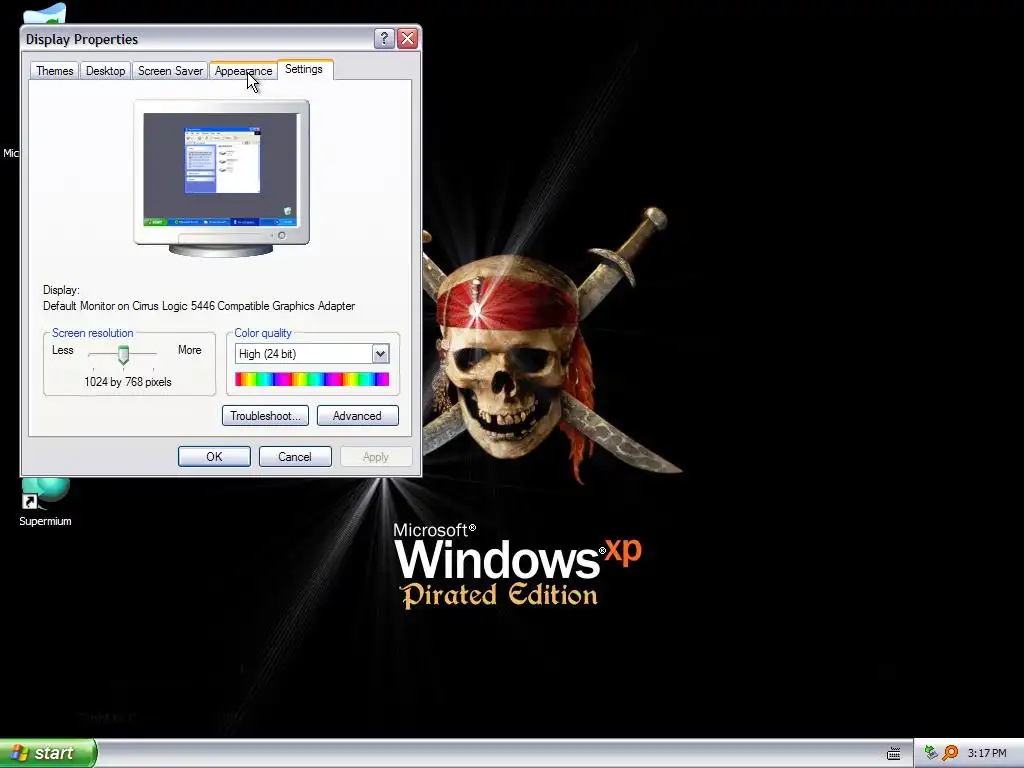Click the orange magnifier tray icon
This screenshot has width=1024, height=768.
[950, 753]
